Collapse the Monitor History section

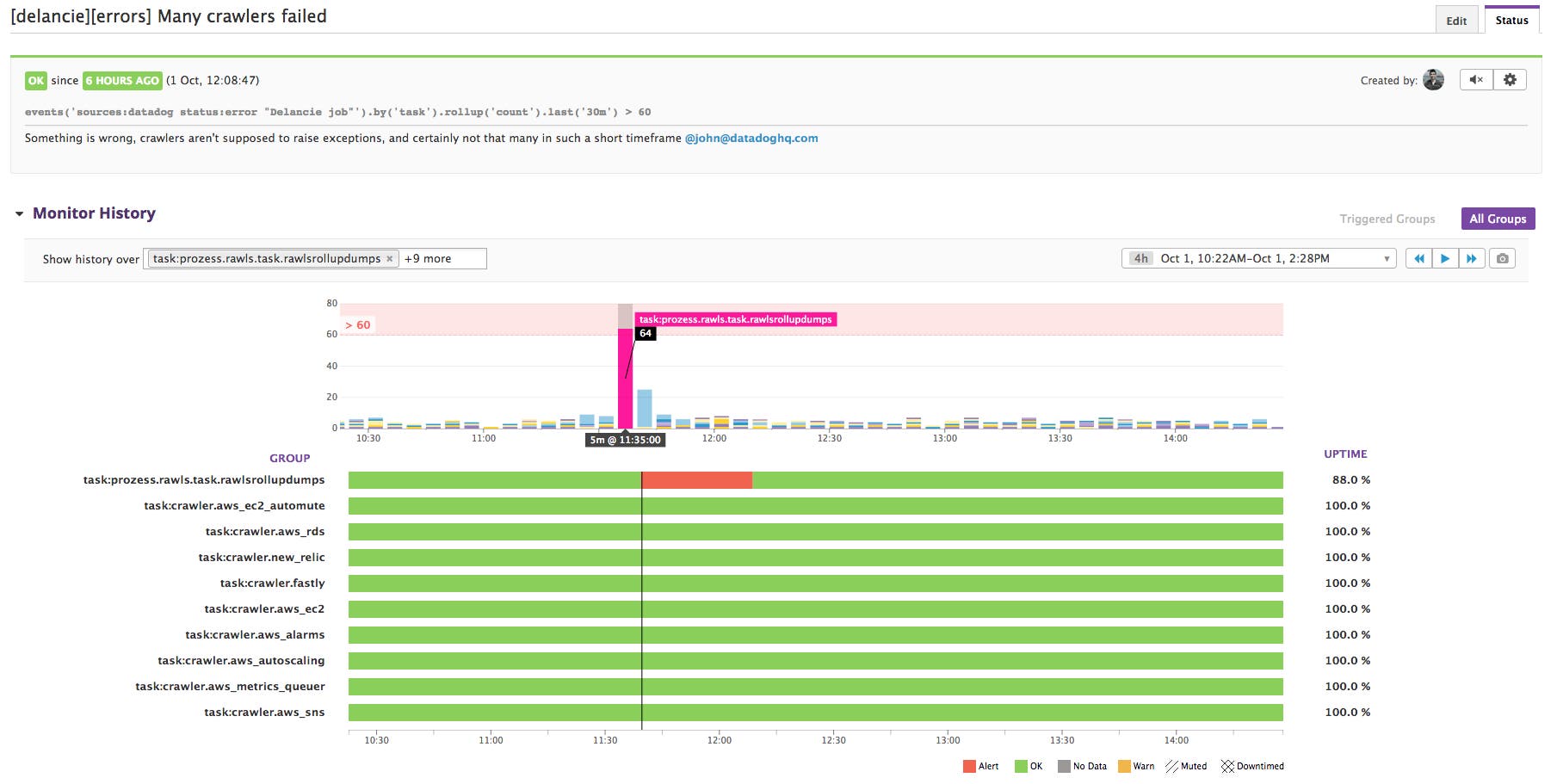coord(19,213)
